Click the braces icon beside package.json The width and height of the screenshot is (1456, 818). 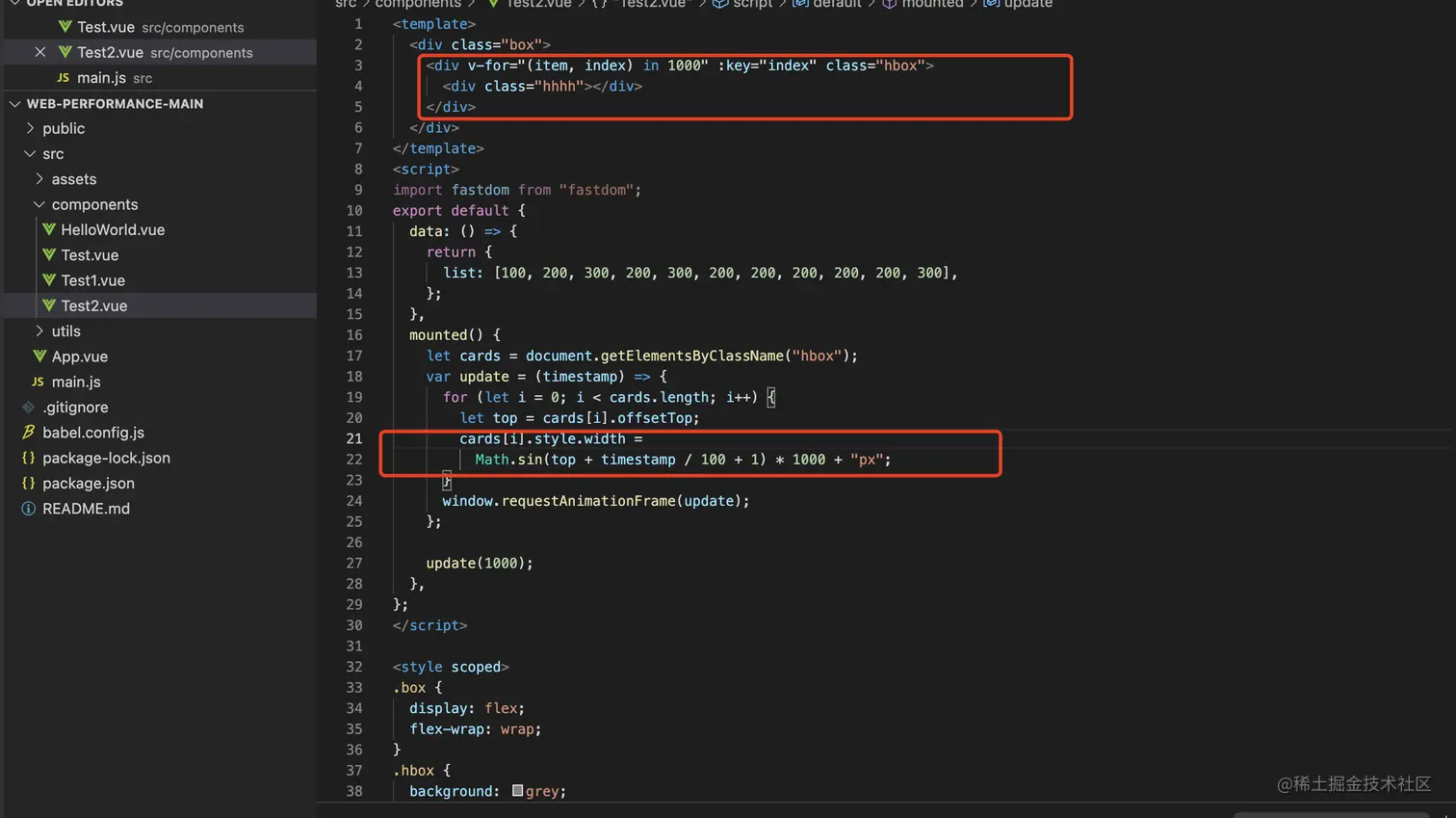pos(28,483)
